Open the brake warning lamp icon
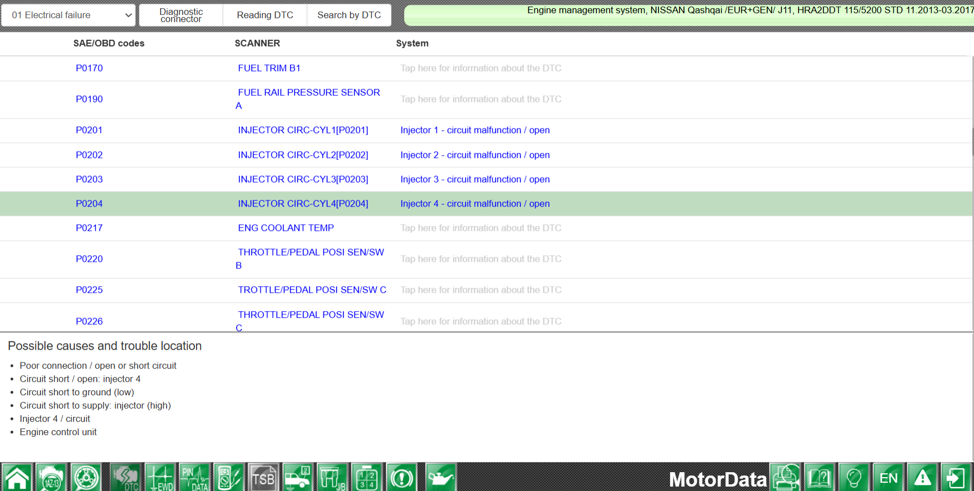 coord(402,477)
